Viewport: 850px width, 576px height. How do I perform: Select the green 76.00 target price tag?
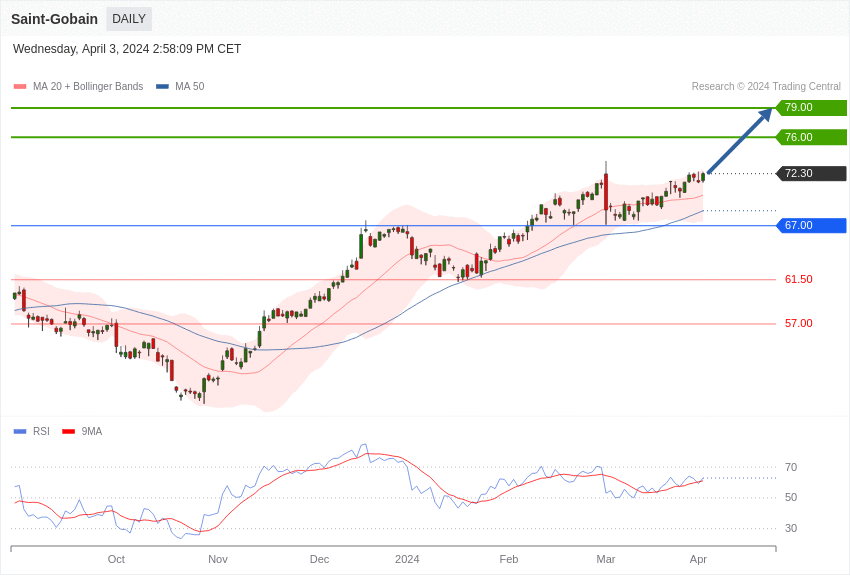pyautogui.click(x=811, y=137)
